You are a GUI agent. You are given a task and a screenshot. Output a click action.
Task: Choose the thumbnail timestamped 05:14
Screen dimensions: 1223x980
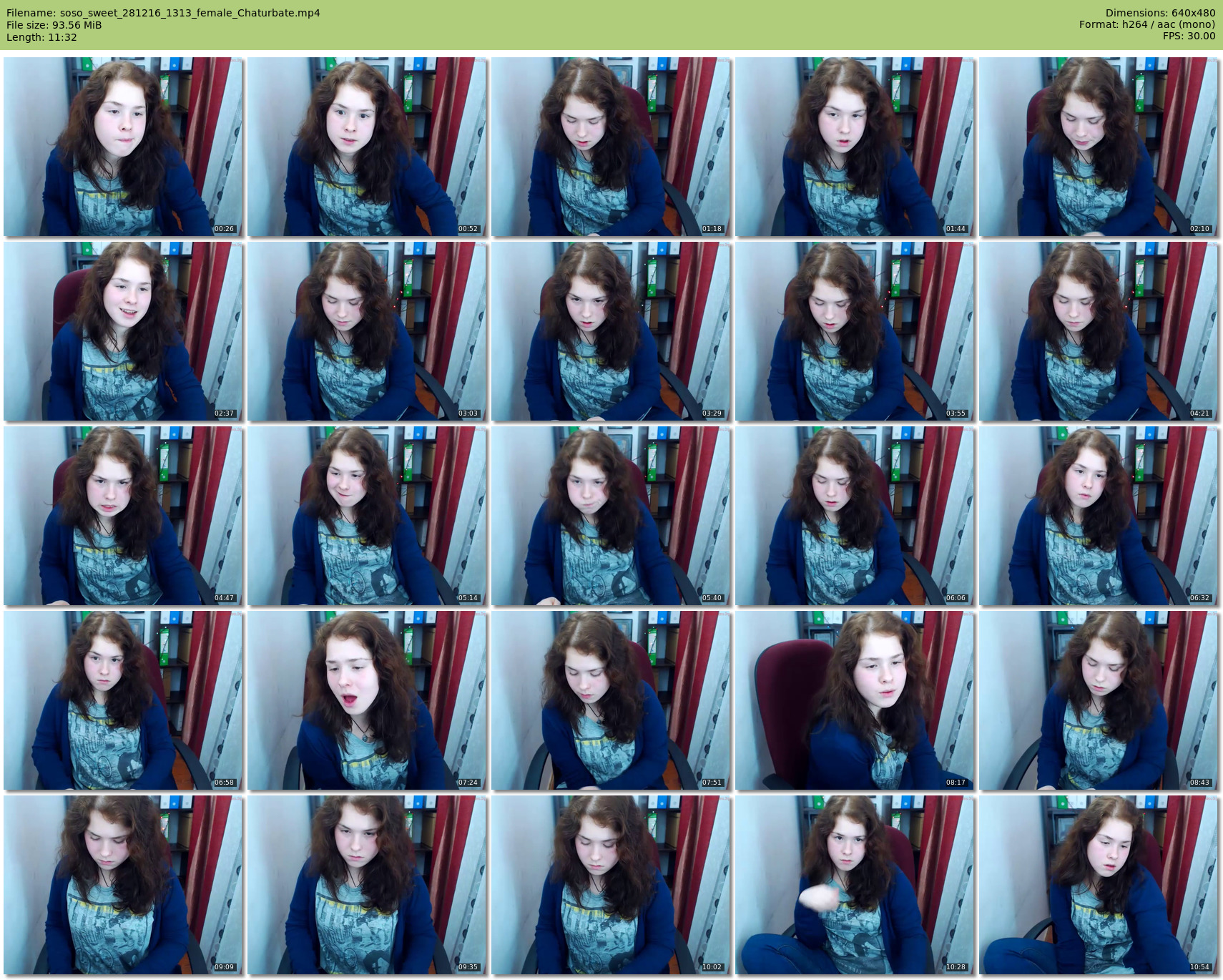(x=367, y=516)
